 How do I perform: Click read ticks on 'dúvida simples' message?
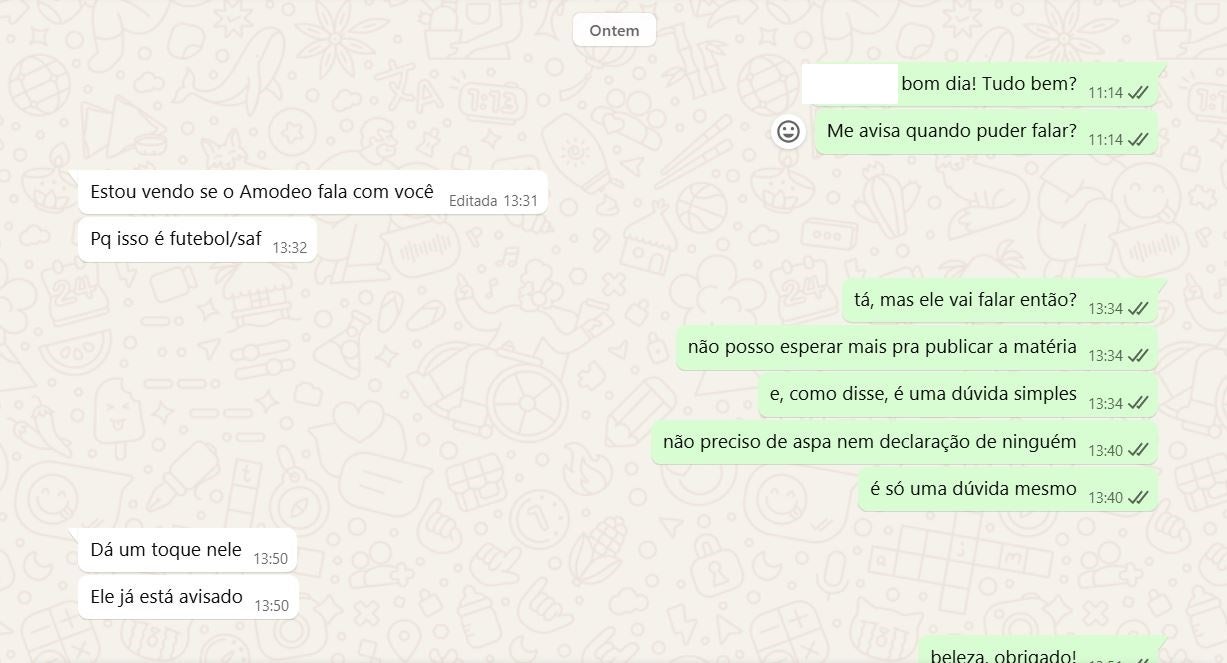point(1138,403)
